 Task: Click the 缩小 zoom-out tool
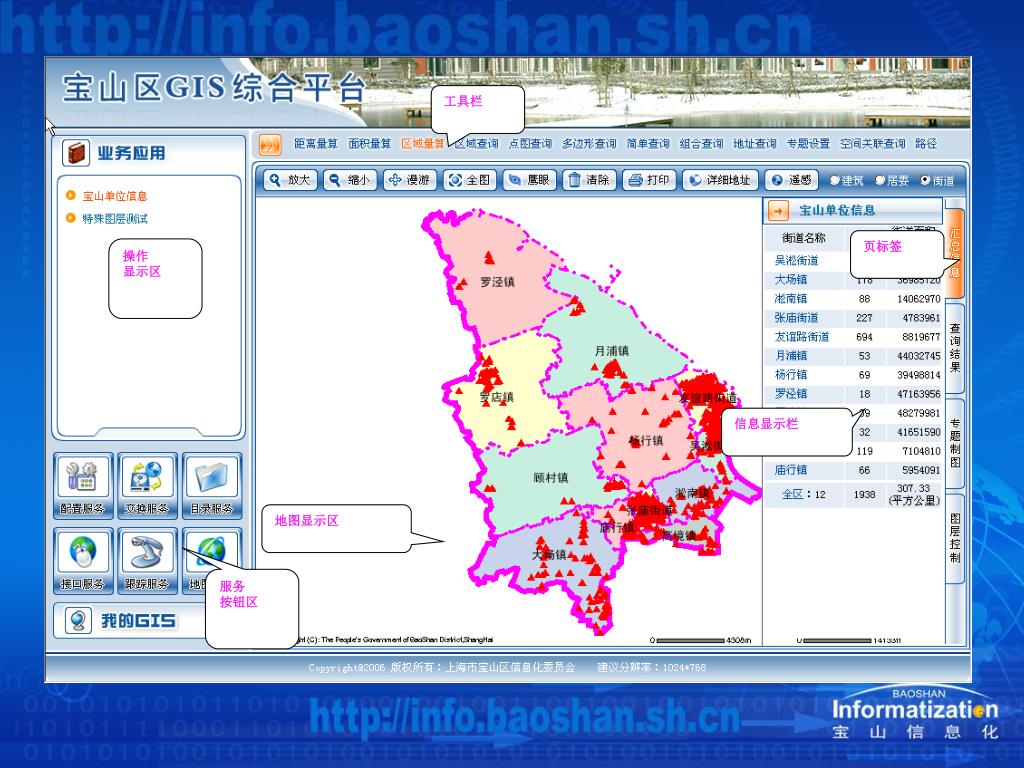click(351, 180)
